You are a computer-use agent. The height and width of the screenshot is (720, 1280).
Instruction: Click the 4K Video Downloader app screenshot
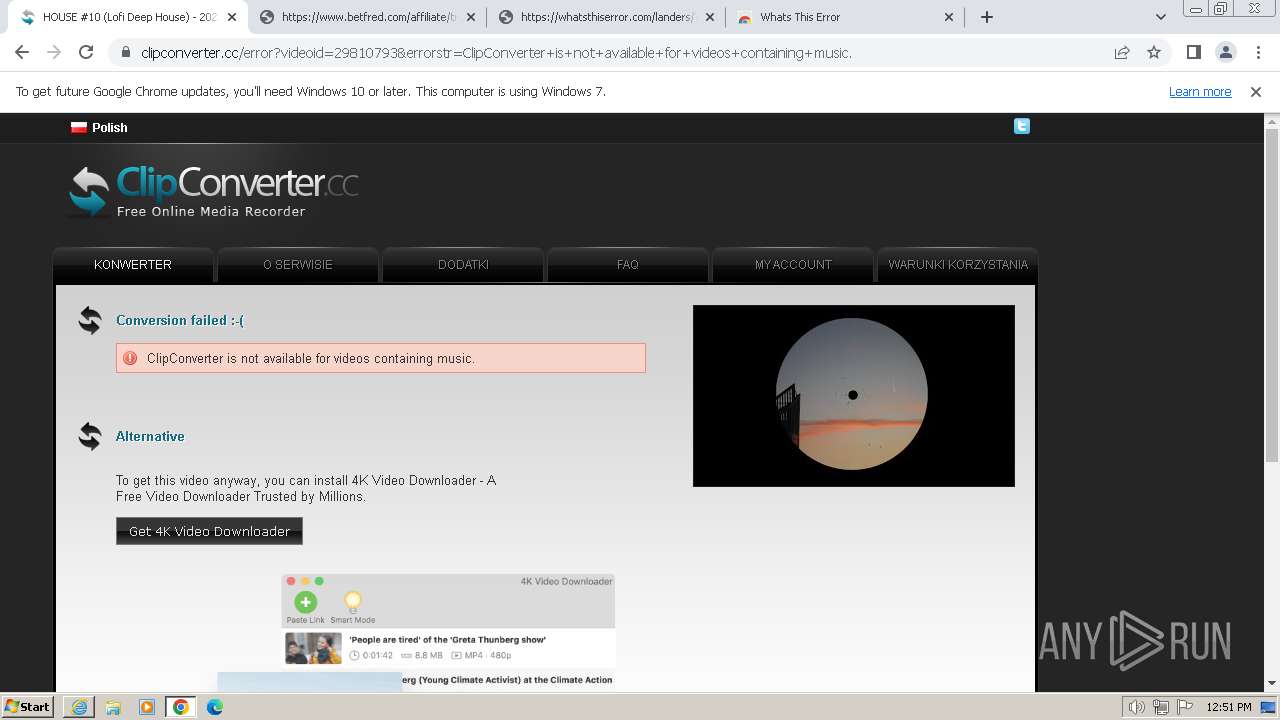click(x=416, y=632)
